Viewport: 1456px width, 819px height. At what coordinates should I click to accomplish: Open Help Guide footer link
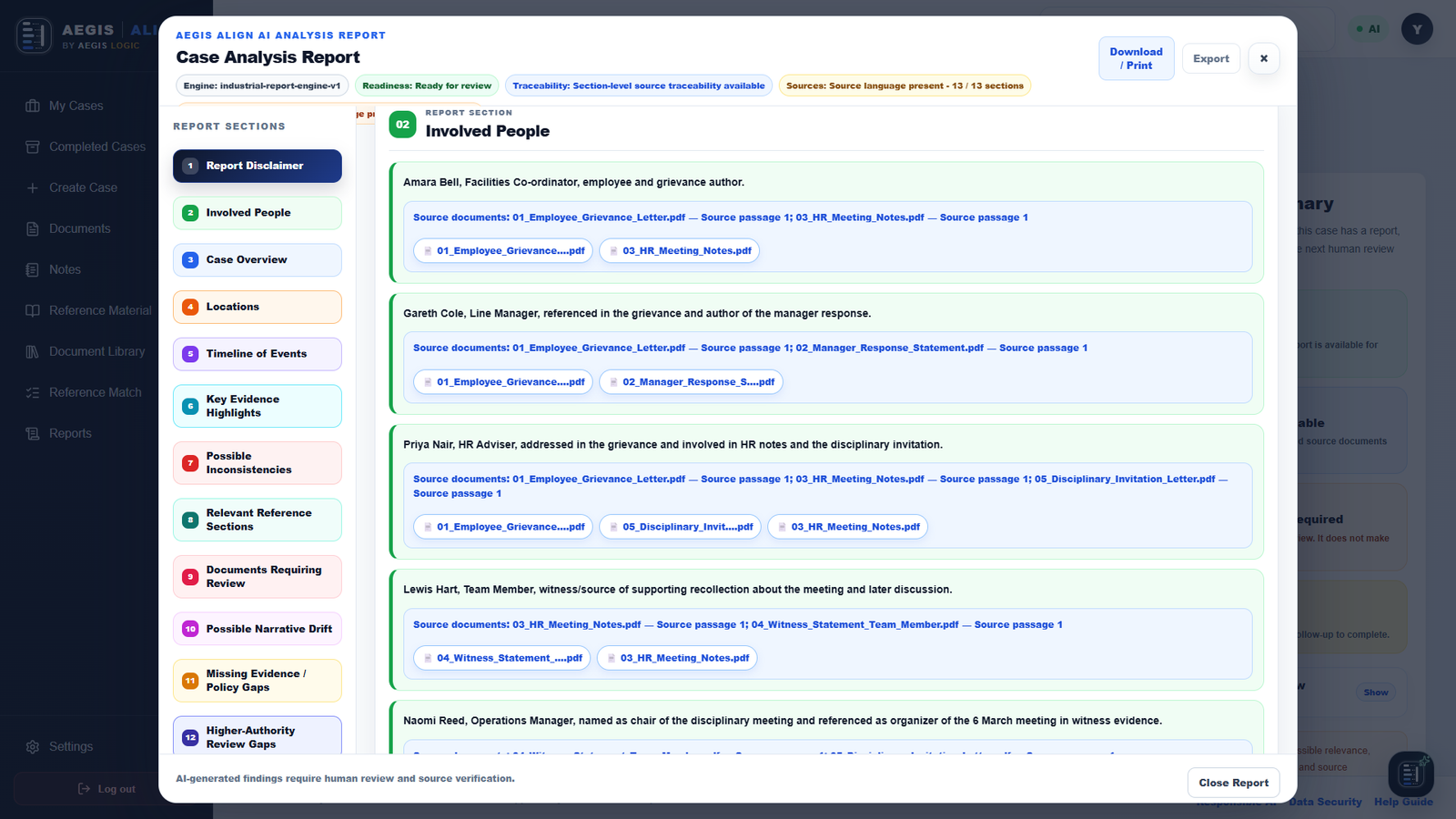pyautogui.click(x=1403, y=802)
